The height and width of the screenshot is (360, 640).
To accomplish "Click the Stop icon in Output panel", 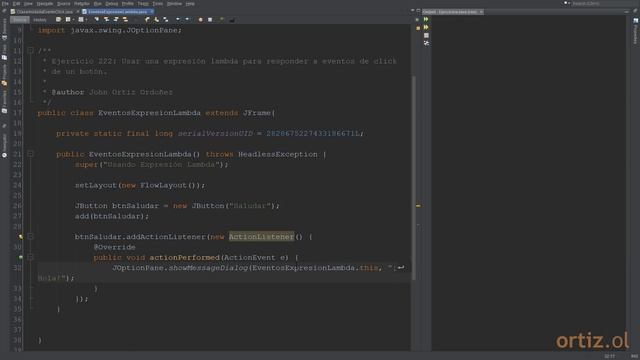I will tap(426, 36).
